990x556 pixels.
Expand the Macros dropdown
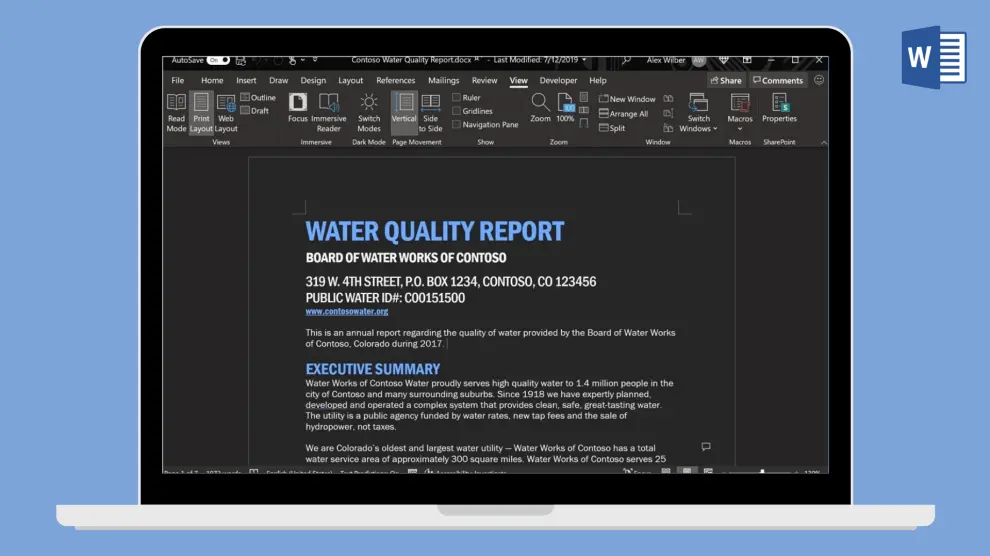tap(740, 128)
